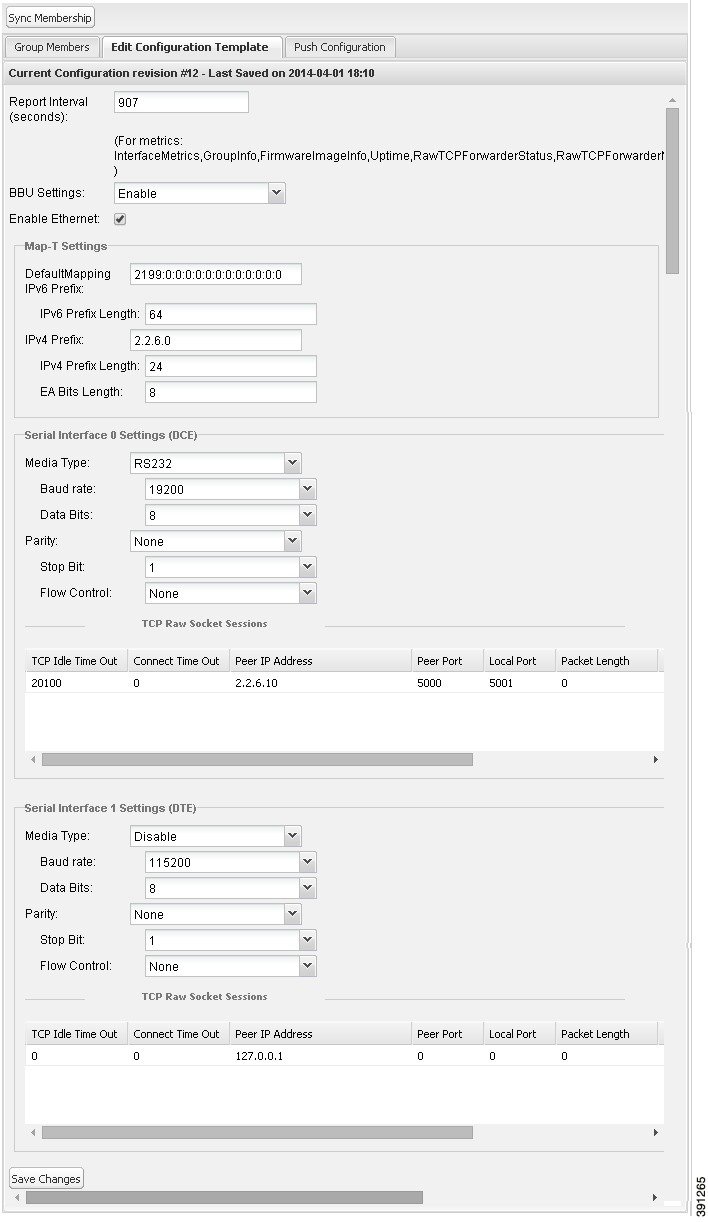This screenshot has width=708, height=1222.
Task: Click the Sync Membership button
Action: click(x=50, y=17)
